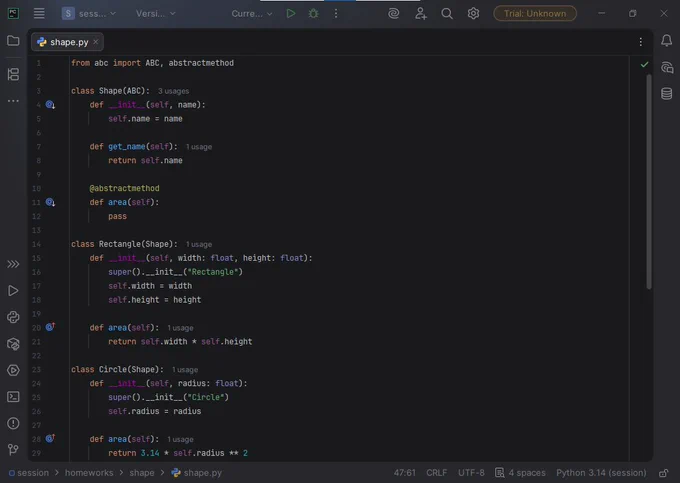This screenshot has height=483, width=680.
Task: Close the shape.py tab
Action: coord(95,42)
